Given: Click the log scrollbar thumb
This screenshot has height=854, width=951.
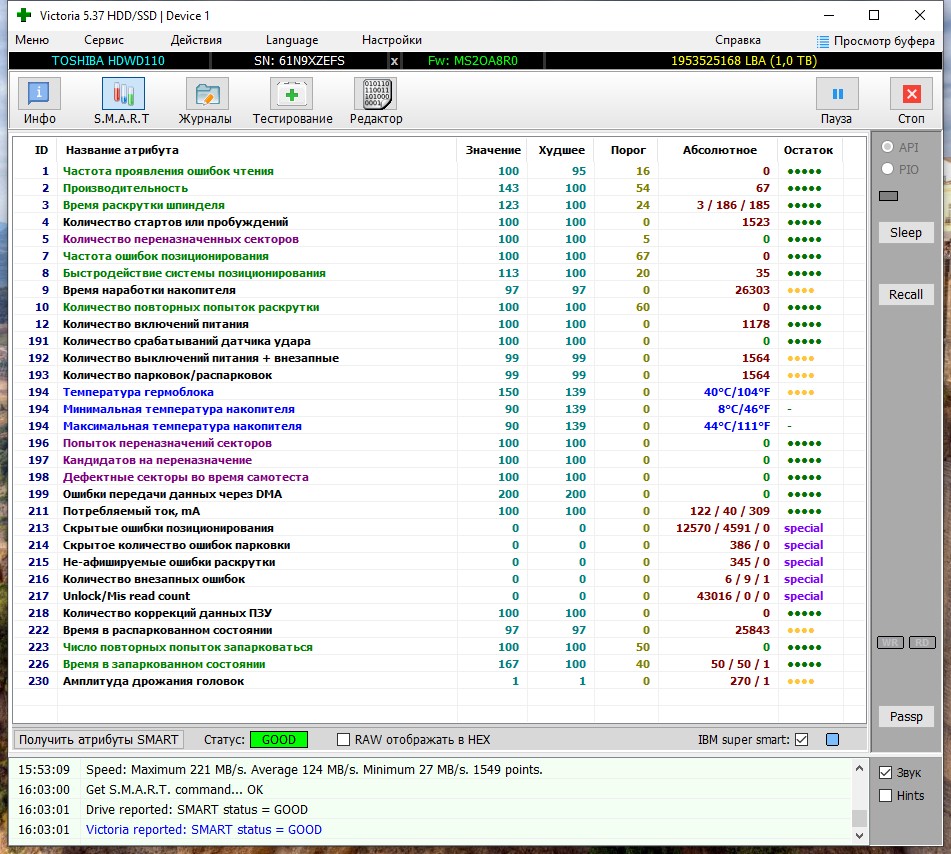Looking at the screenshot, I should click(x=859, y=818).
